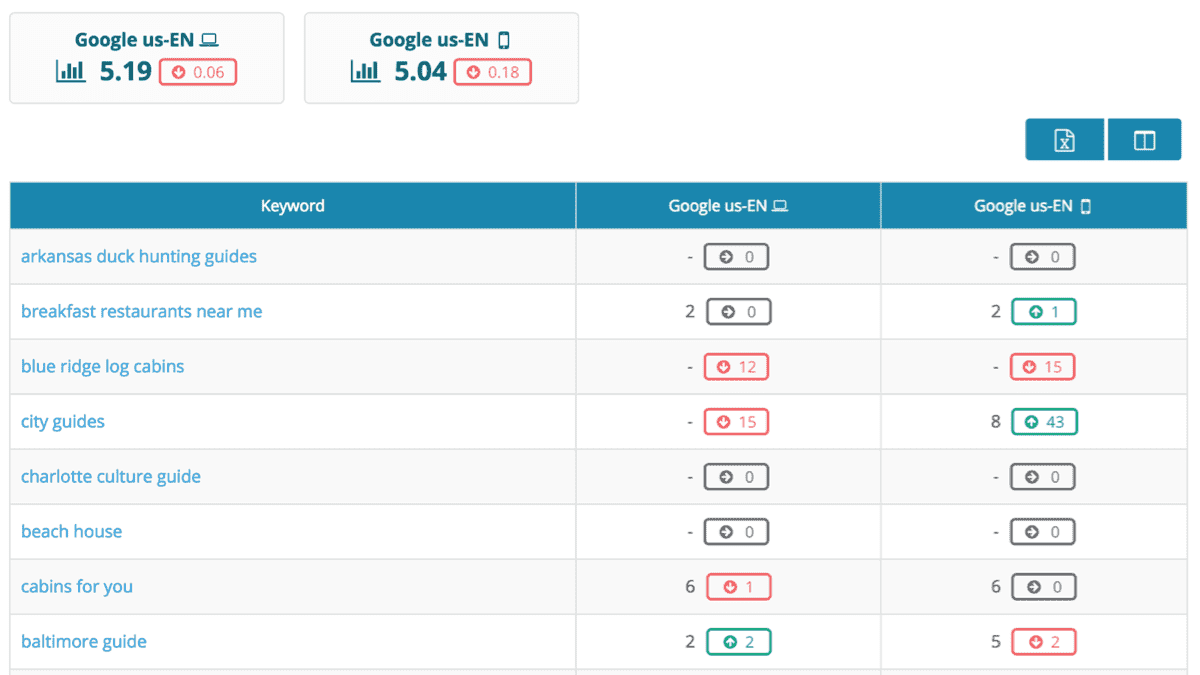Click the bar chart icon beside 5.19
The width and height of the screenshot is (1200, 675).
tap(70, 72)
